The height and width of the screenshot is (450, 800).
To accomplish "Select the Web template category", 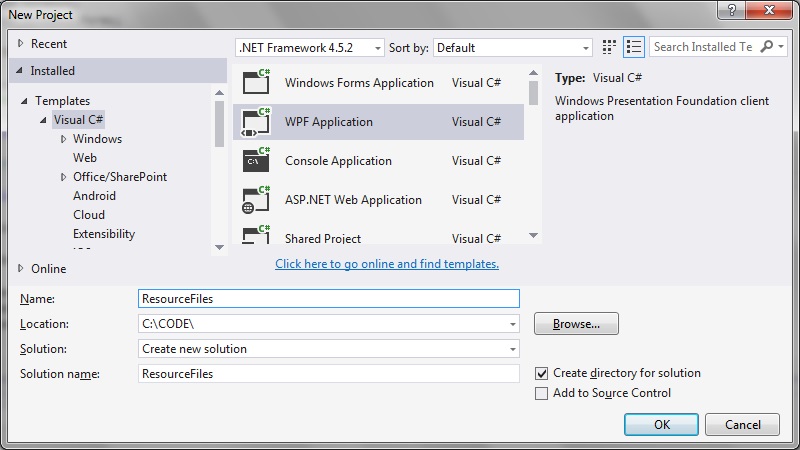I will (x=85, y=158).
